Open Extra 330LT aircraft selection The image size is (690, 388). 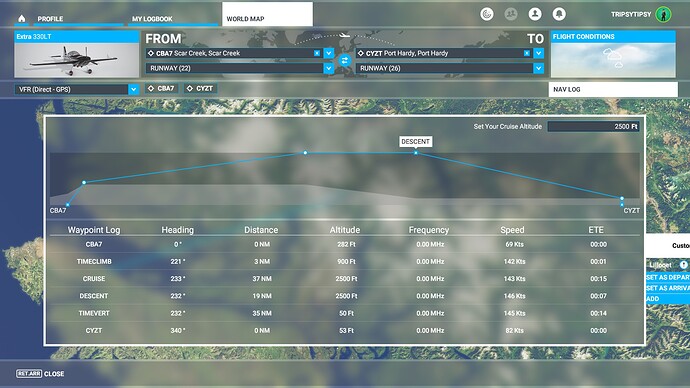pyautogui.click(x=77, y=54)
